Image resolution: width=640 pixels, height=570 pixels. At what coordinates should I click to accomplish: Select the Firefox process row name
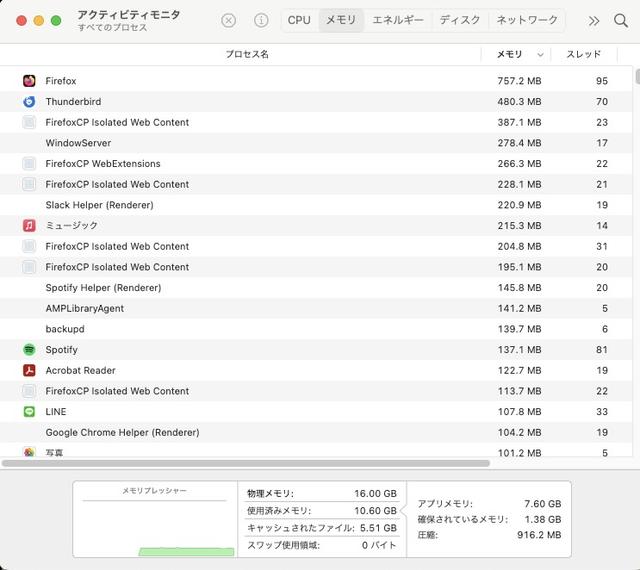coord(61,81)
